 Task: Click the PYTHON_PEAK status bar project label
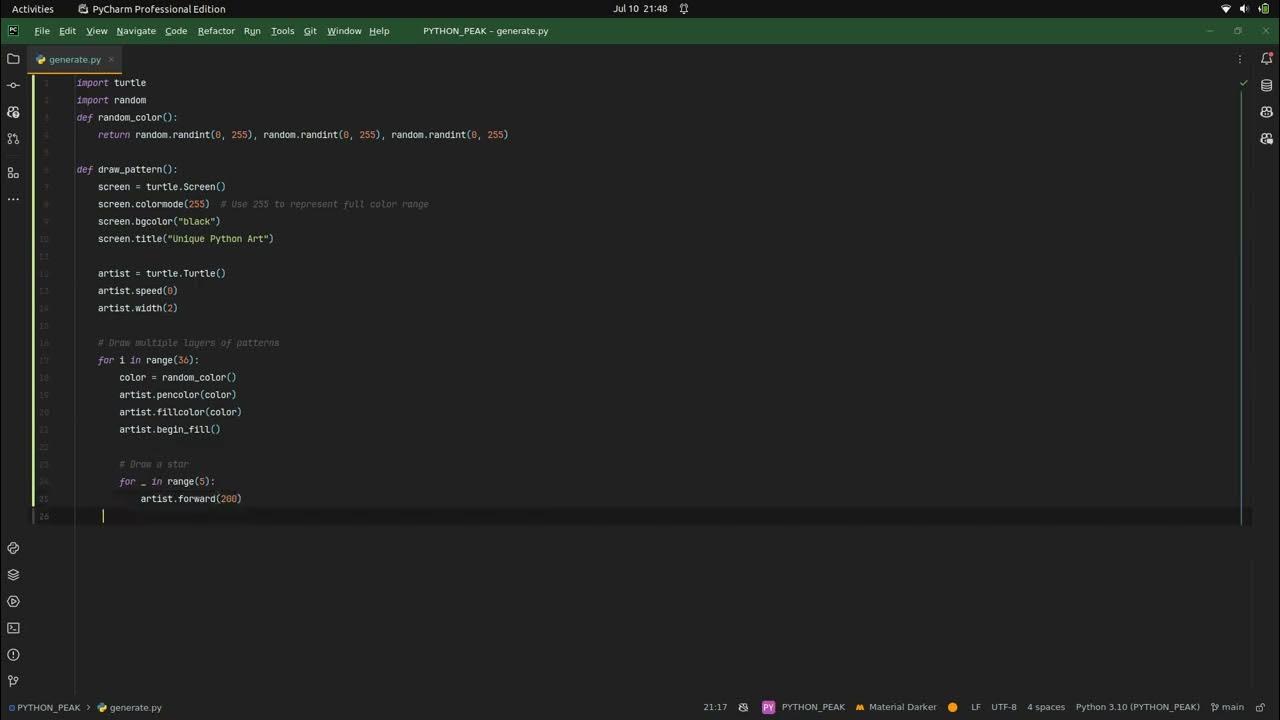tap(813, 707)
